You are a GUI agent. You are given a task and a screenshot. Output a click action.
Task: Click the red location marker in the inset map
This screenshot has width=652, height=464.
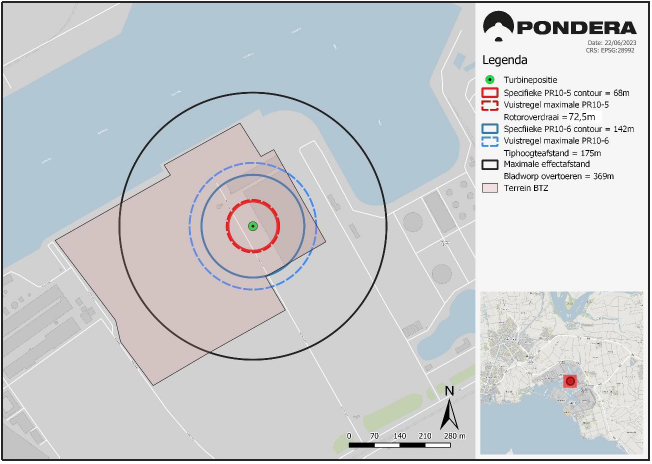[x=570, y=381]
